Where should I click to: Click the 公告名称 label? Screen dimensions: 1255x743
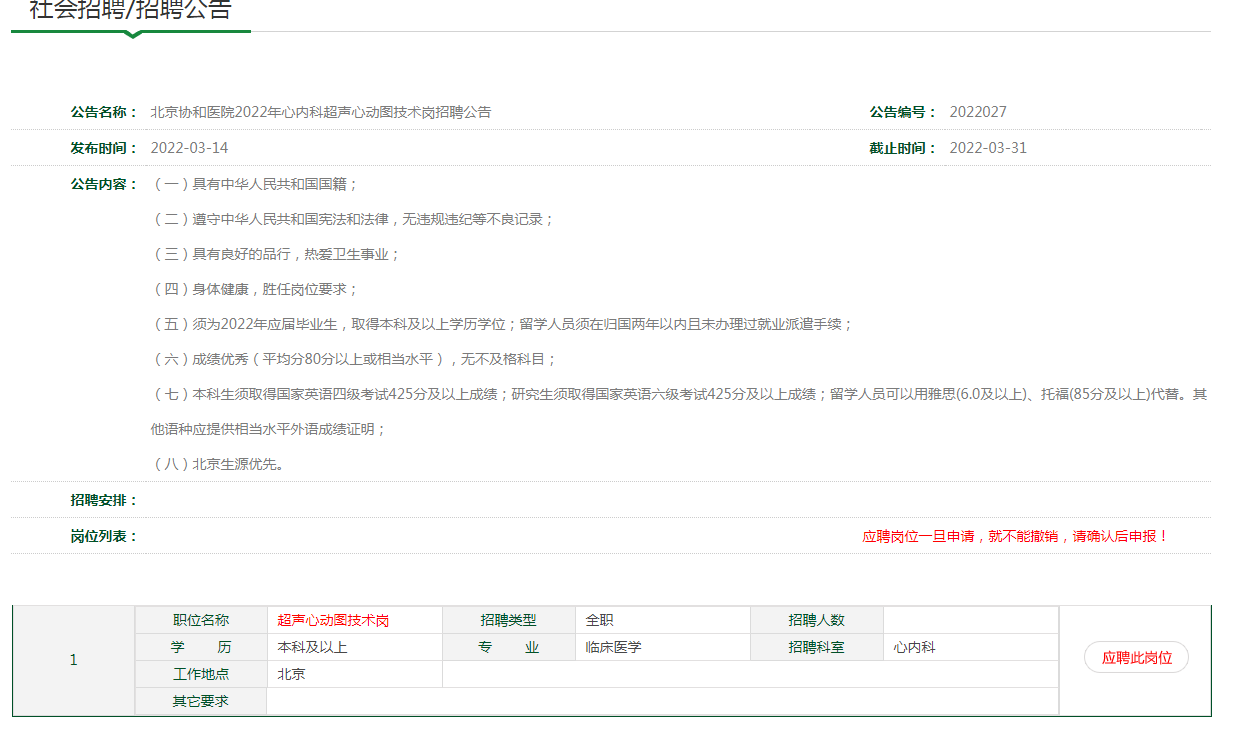[104, 112]
